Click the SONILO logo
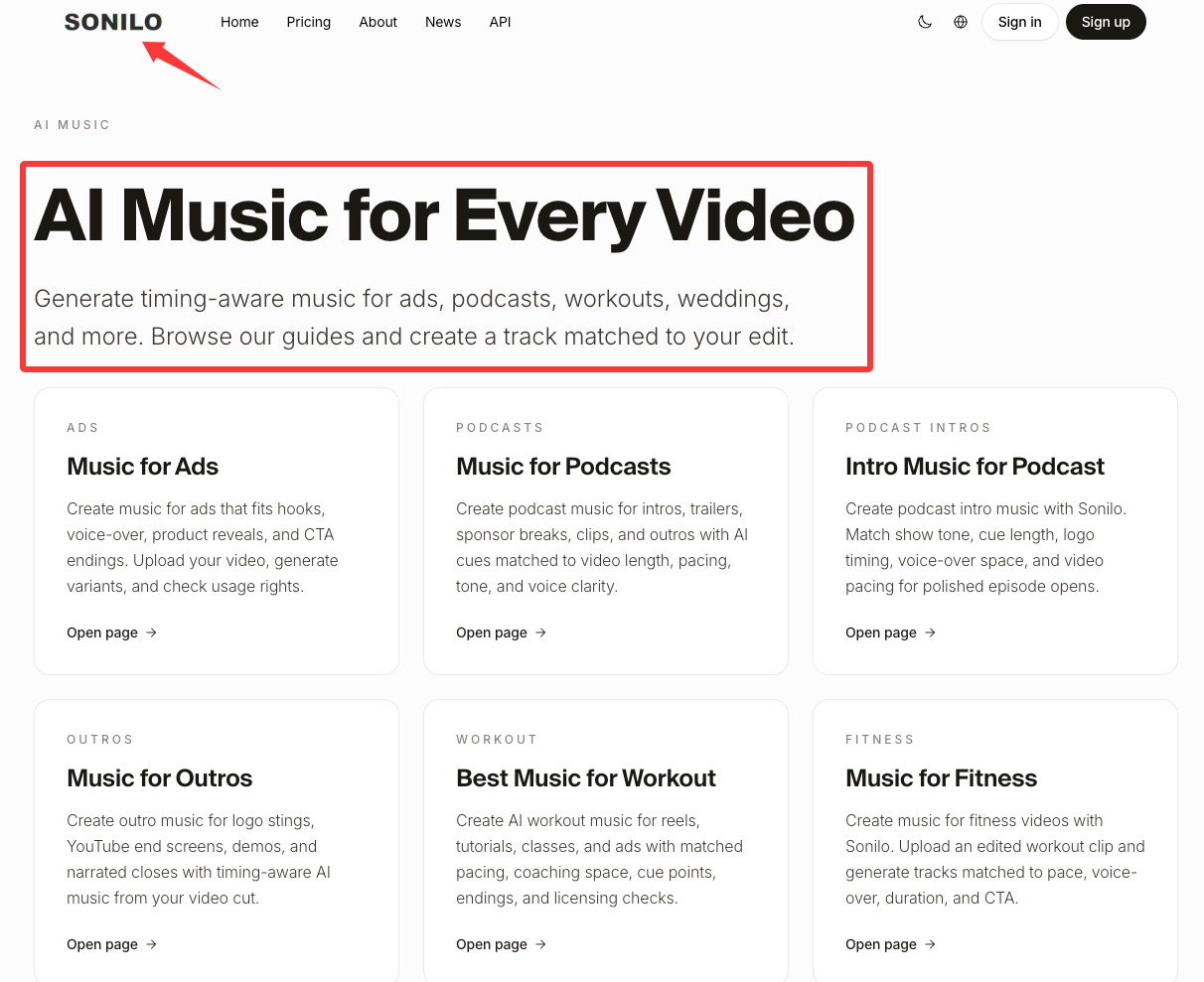 point(113,22)
